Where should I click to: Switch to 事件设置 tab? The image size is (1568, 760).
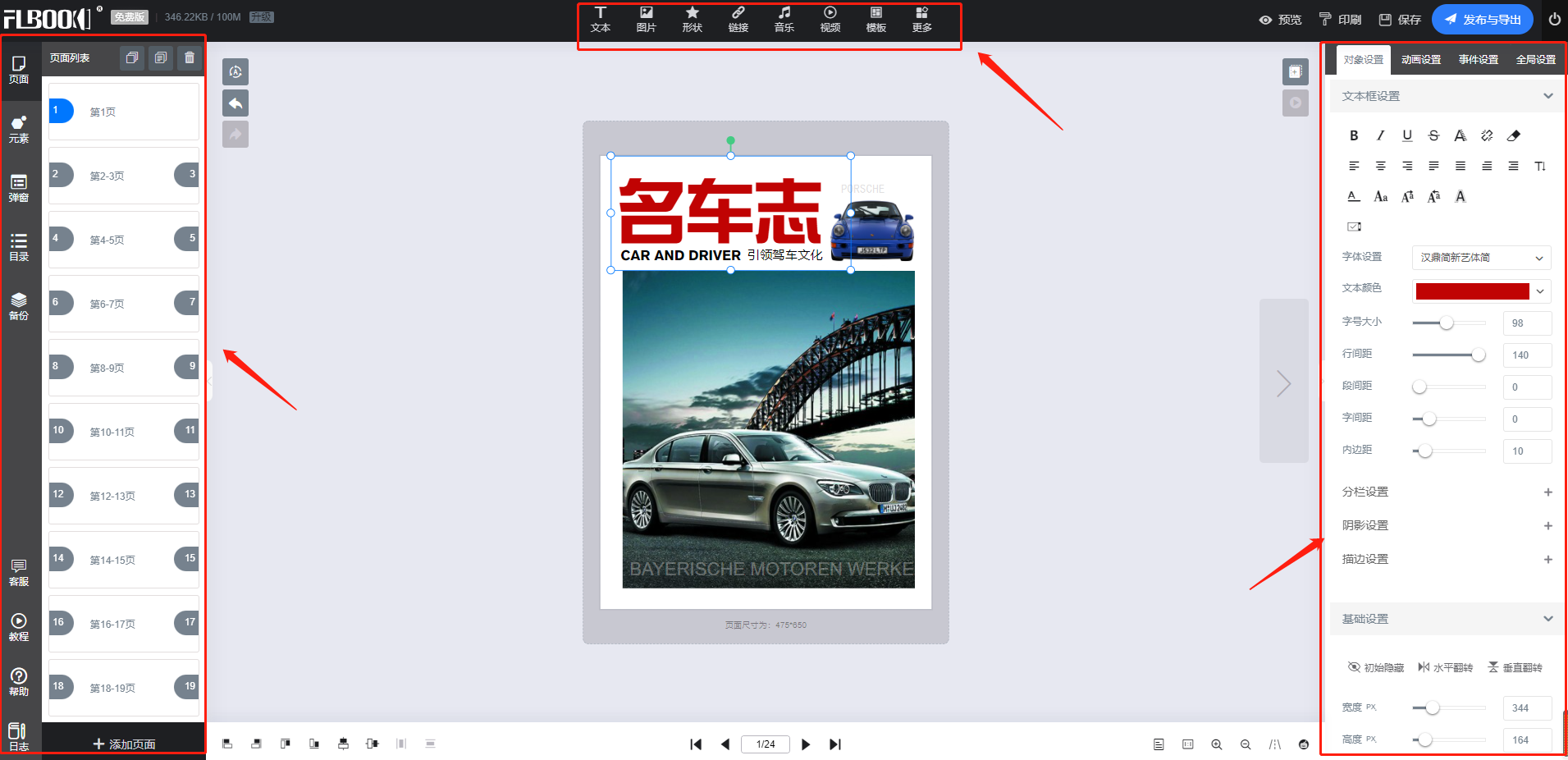[x=1479, y=60]
